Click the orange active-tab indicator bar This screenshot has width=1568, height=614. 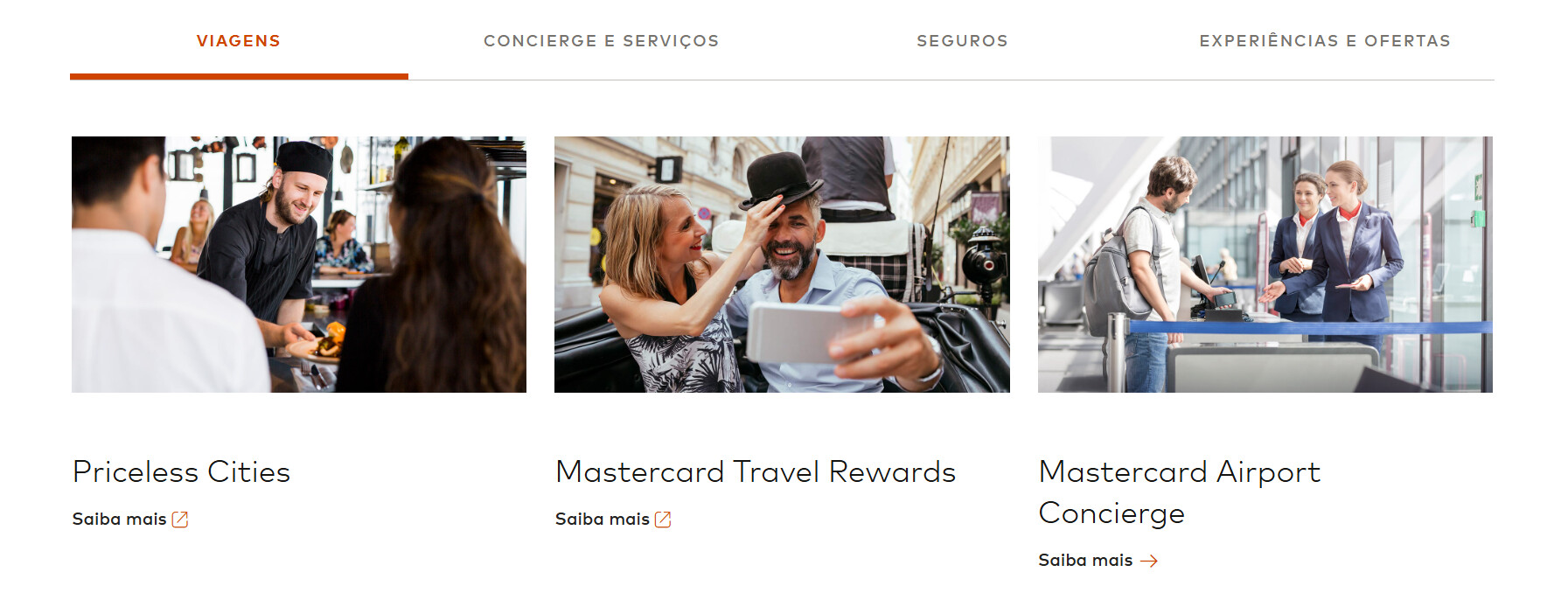click(239, 77)
